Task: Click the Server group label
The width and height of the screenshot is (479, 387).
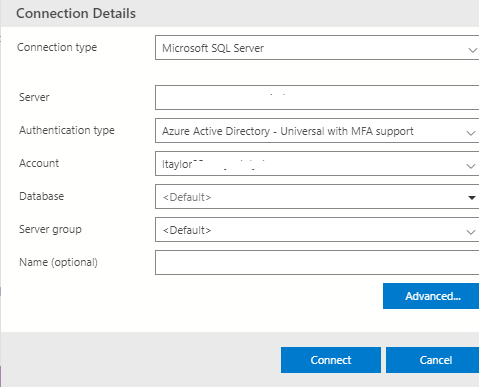Action: click(50, 230)
